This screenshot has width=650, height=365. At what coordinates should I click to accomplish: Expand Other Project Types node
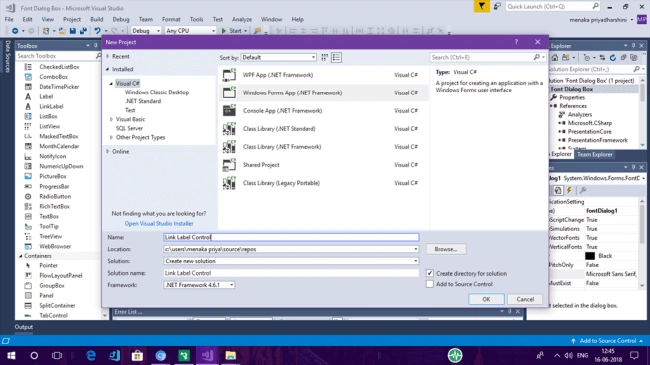tap(111, 137)
